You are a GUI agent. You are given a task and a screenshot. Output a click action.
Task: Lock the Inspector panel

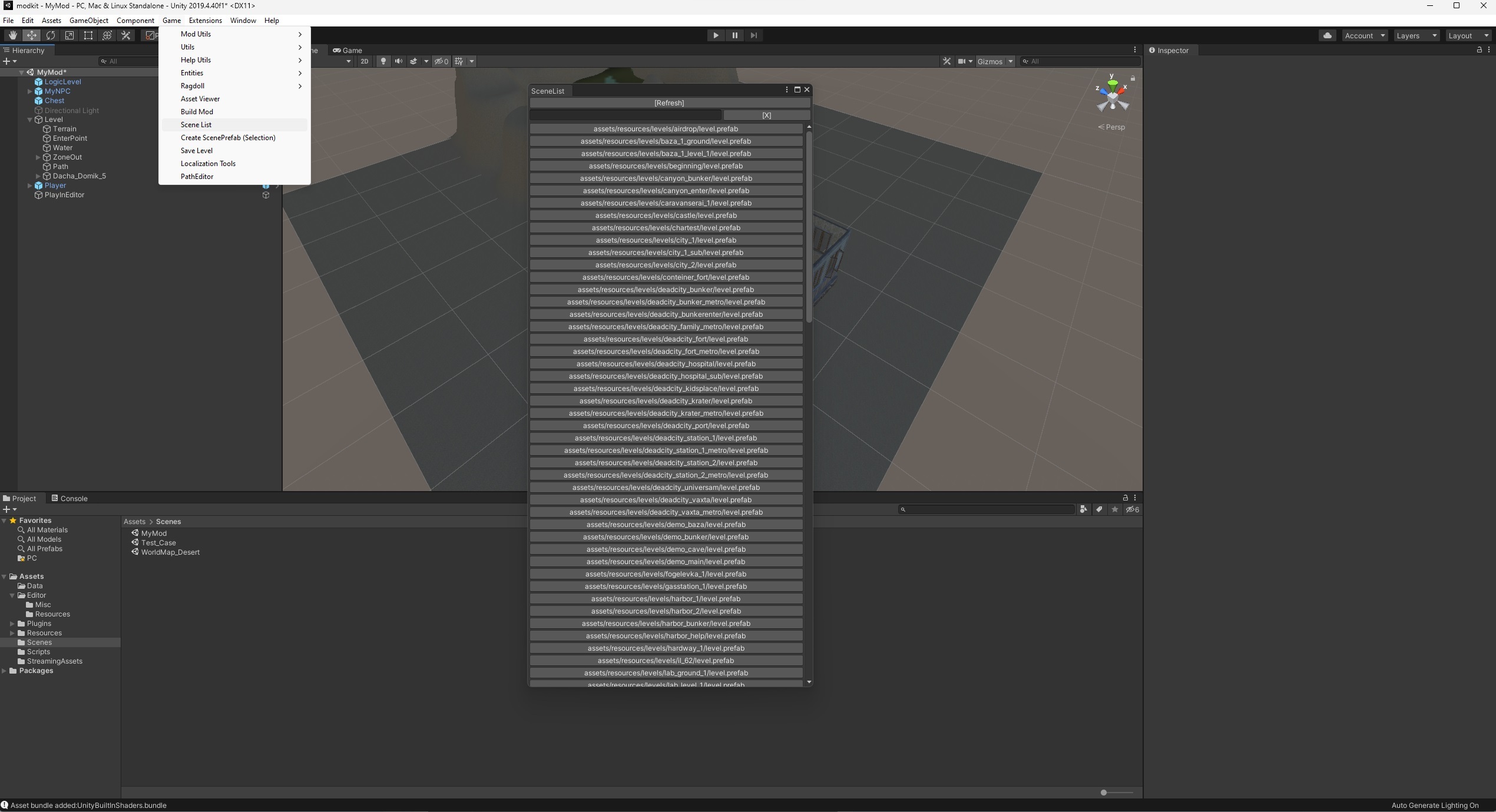(1479, 50)
